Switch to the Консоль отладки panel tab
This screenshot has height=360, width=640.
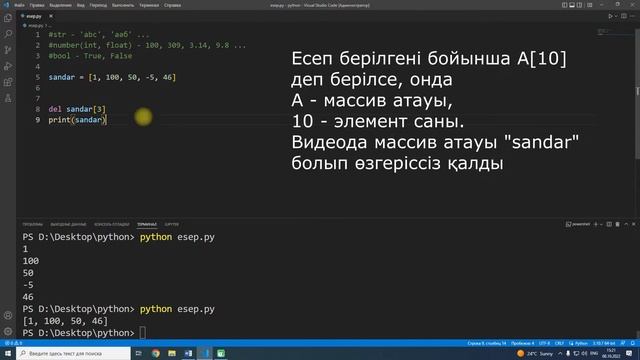(111, 224)
